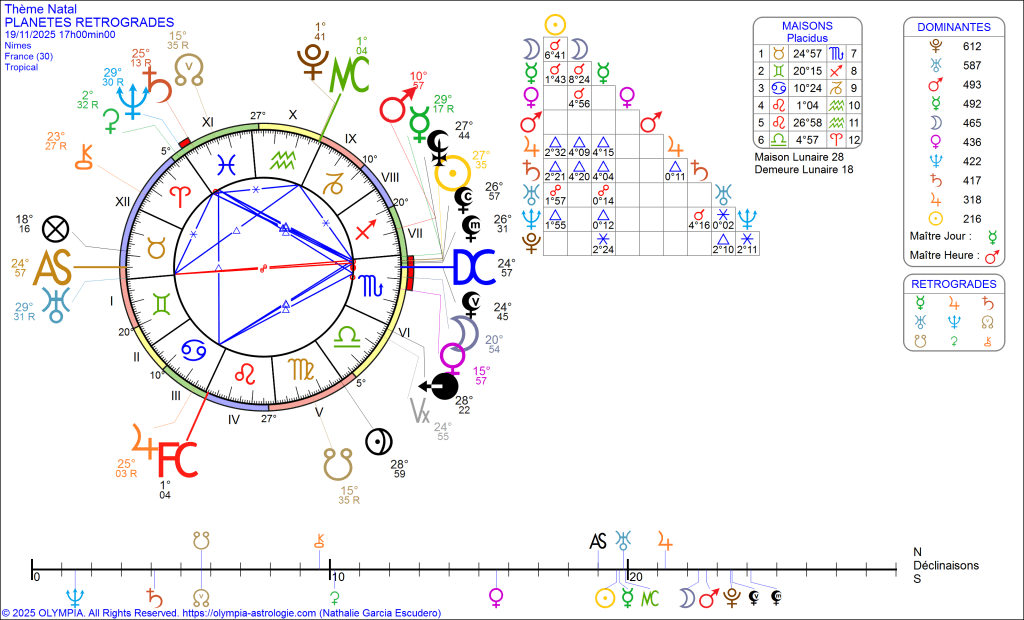This screenshot has width=1024, height=620.
Task: Select the 0°02 cell in the aspect grid
Action: tap(721, 225)
